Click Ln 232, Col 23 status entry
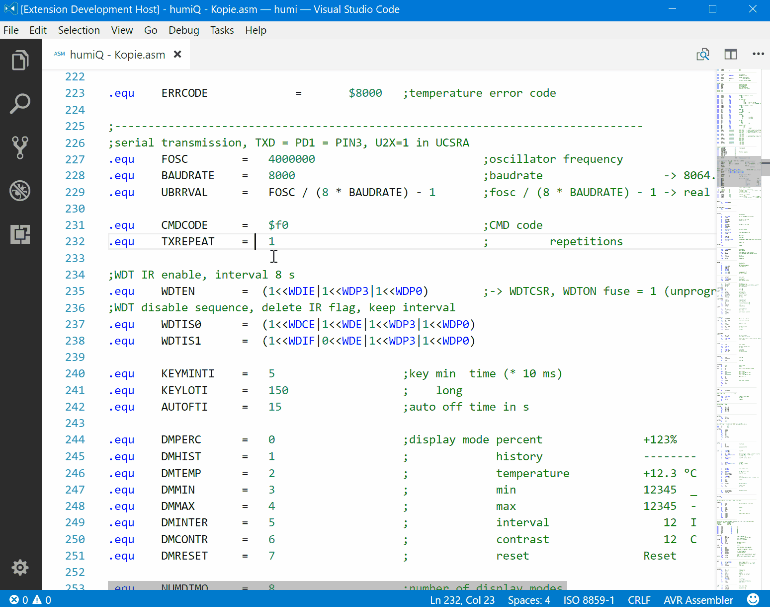Image resolution: width=770 pixels, height=607 pixels. point(462,600)
